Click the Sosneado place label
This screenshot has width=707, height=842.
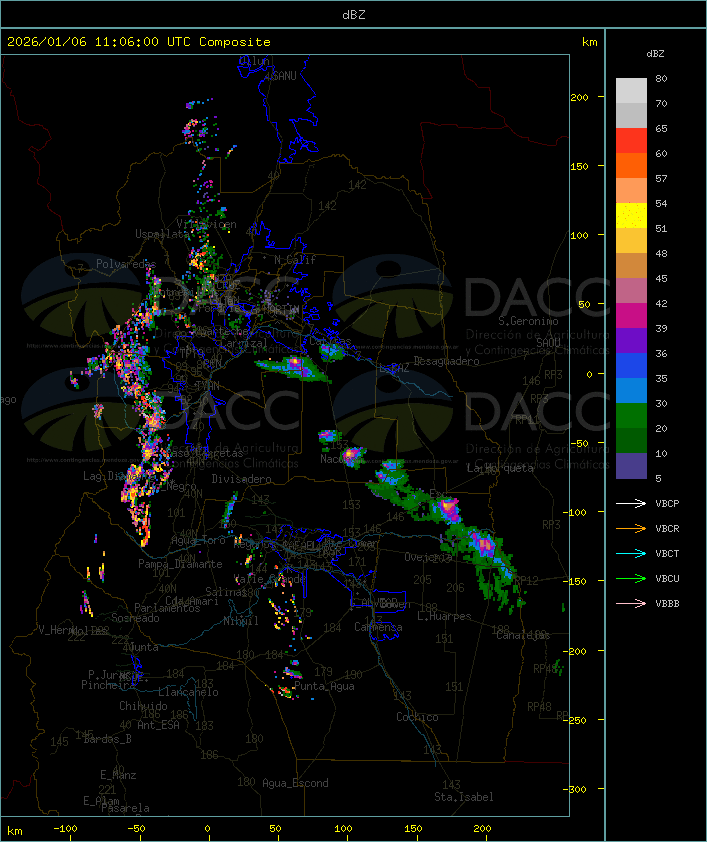click(135, 618)
